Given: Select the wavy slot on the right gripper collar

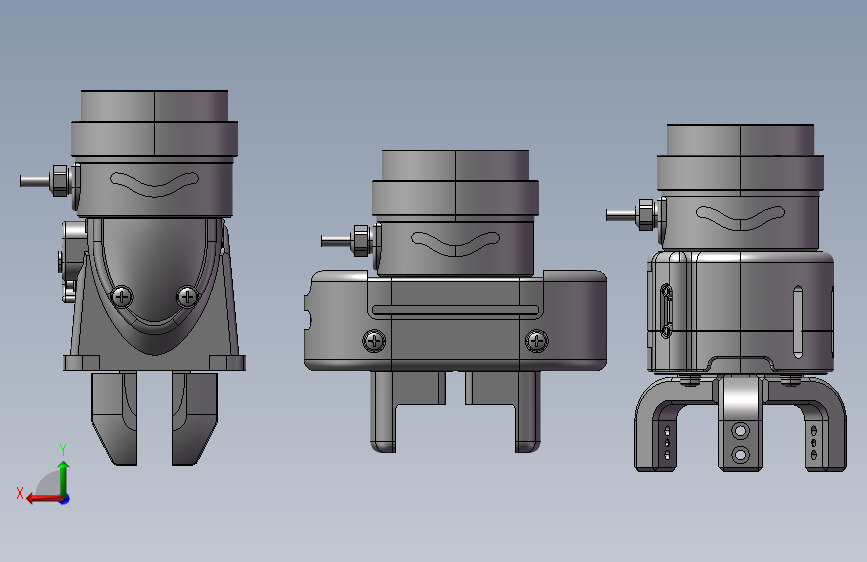Looking at the screenshot, I should click(x=740, y=218).
